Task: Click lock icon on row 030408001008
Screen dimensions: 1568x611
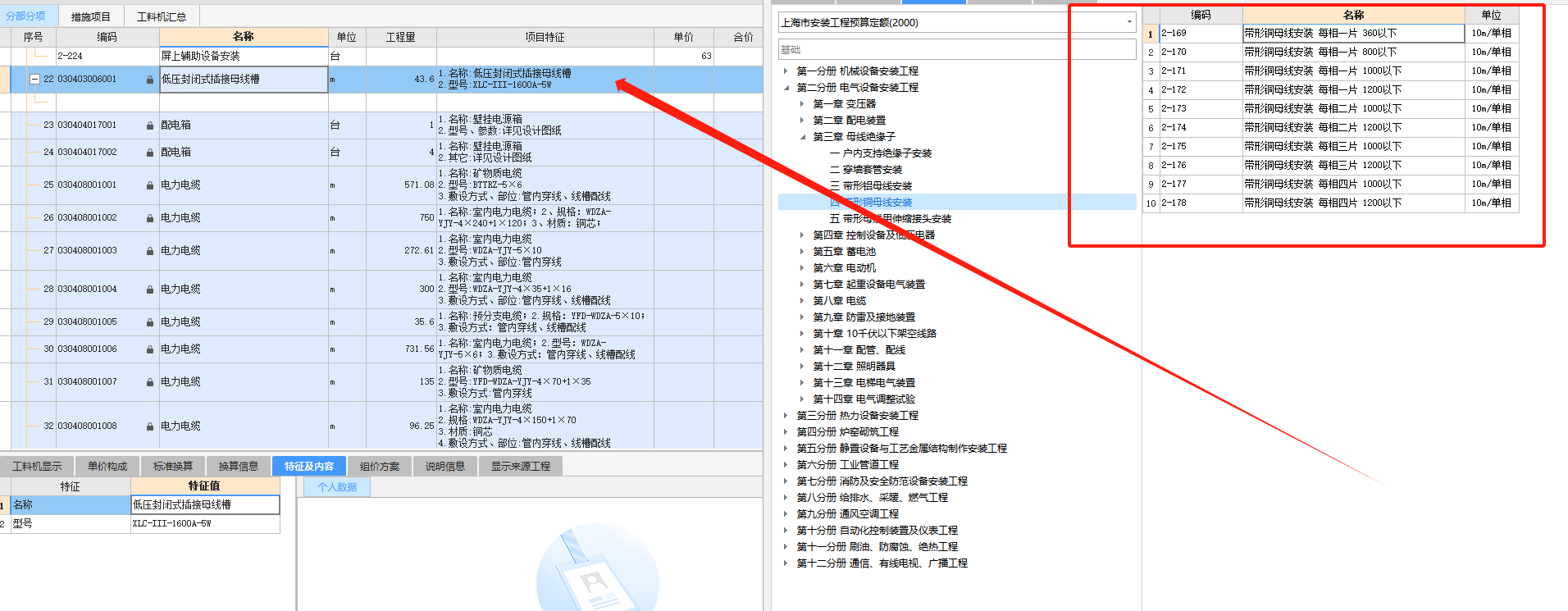Action: (150, 426)
